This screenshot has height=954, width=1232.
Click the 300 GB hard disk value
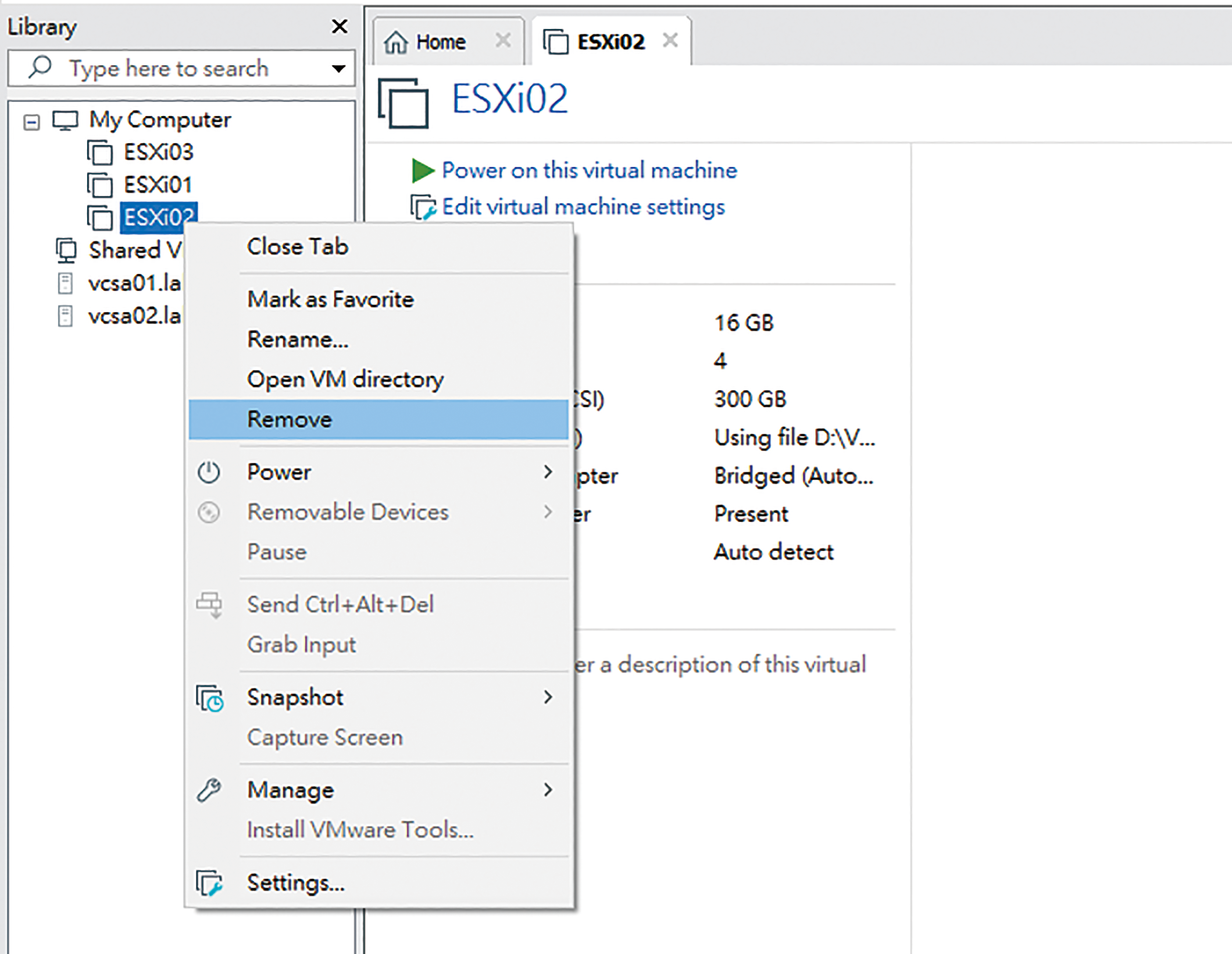[x=750, y=399]
